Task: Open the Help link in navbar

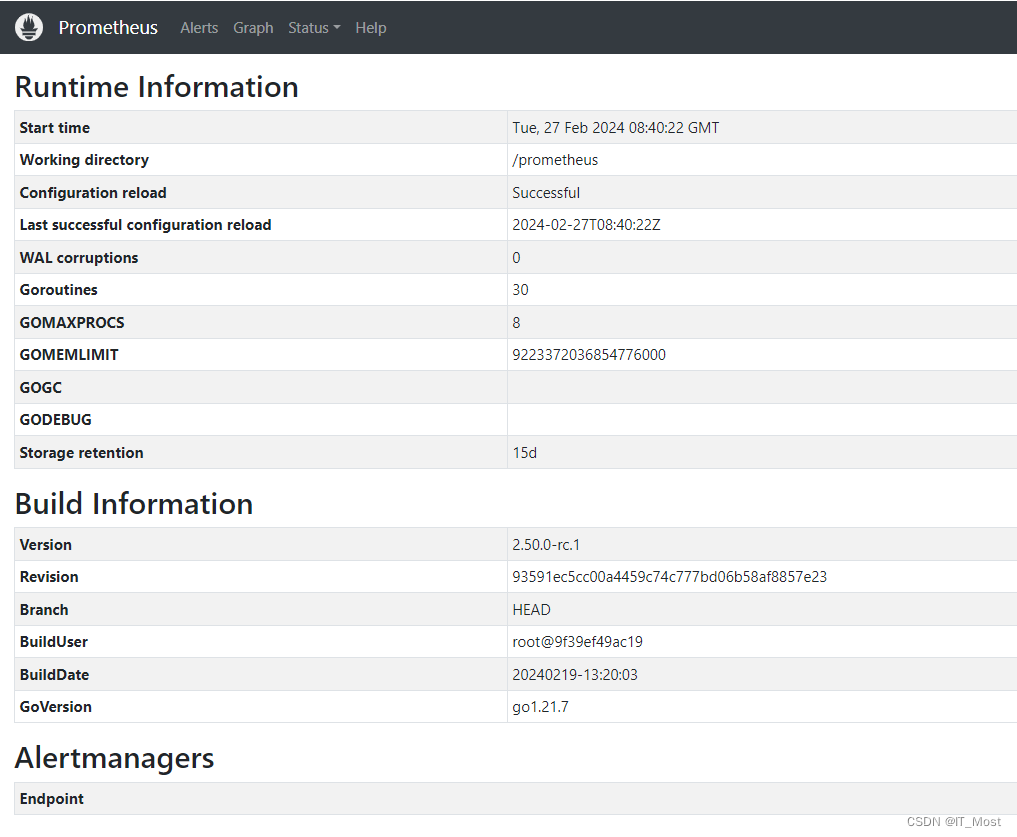Action: coord(370,28)
